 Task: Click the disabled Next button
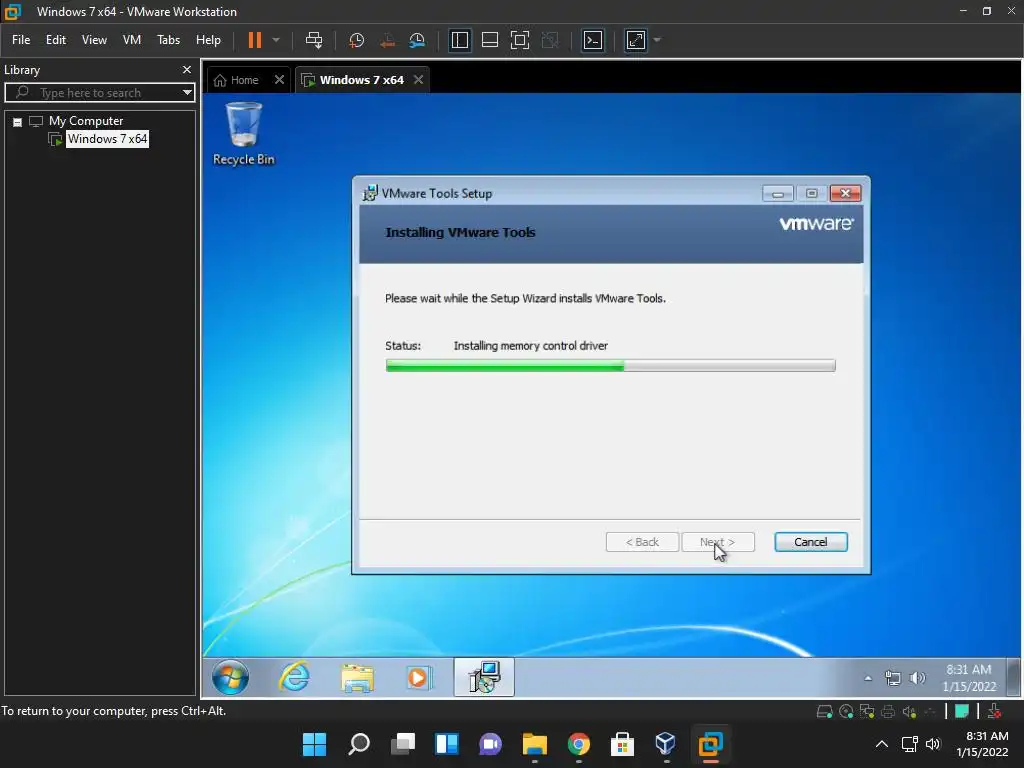[718, 542]
